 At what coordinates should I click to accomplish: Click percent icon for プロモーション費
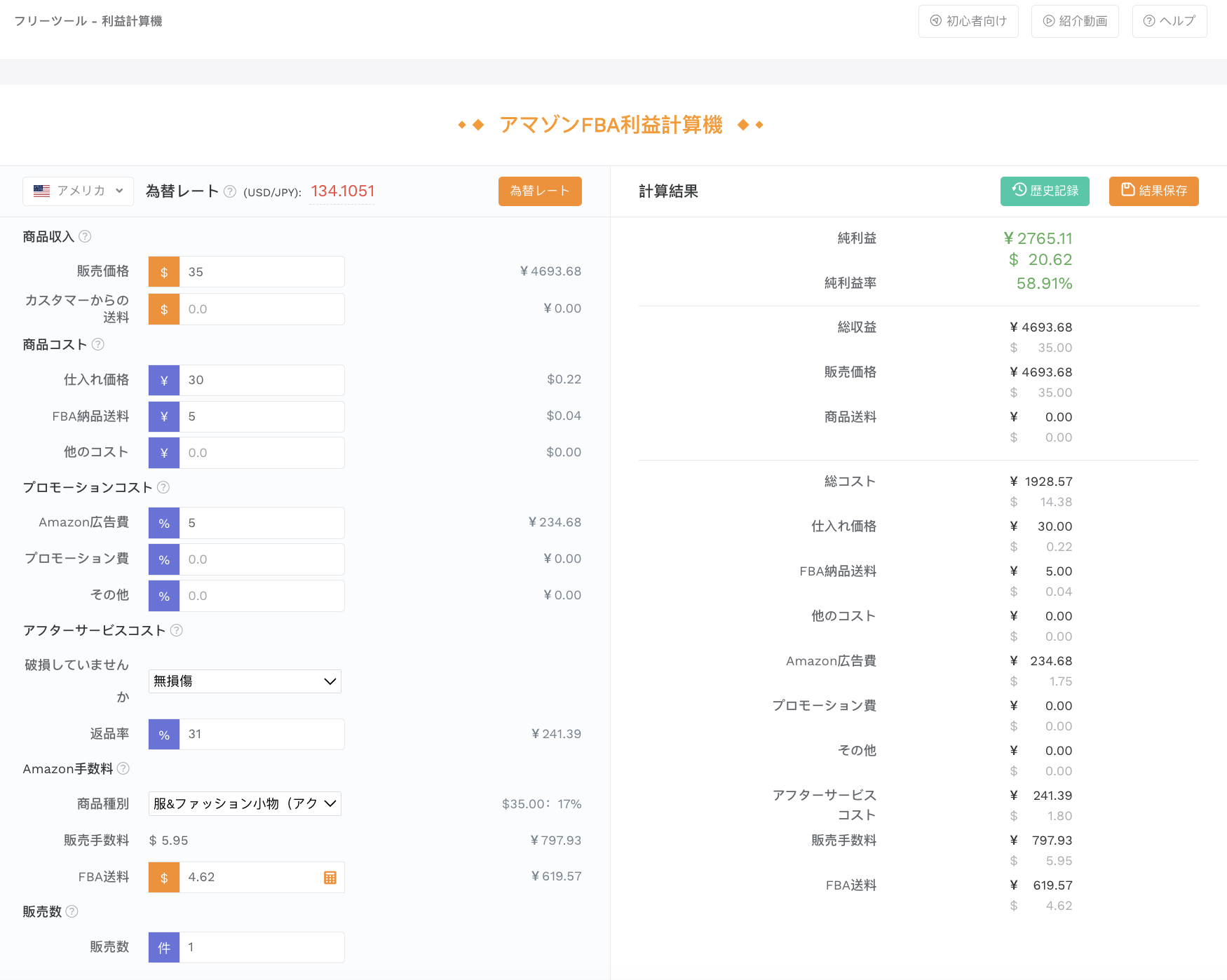pos(164,559)
